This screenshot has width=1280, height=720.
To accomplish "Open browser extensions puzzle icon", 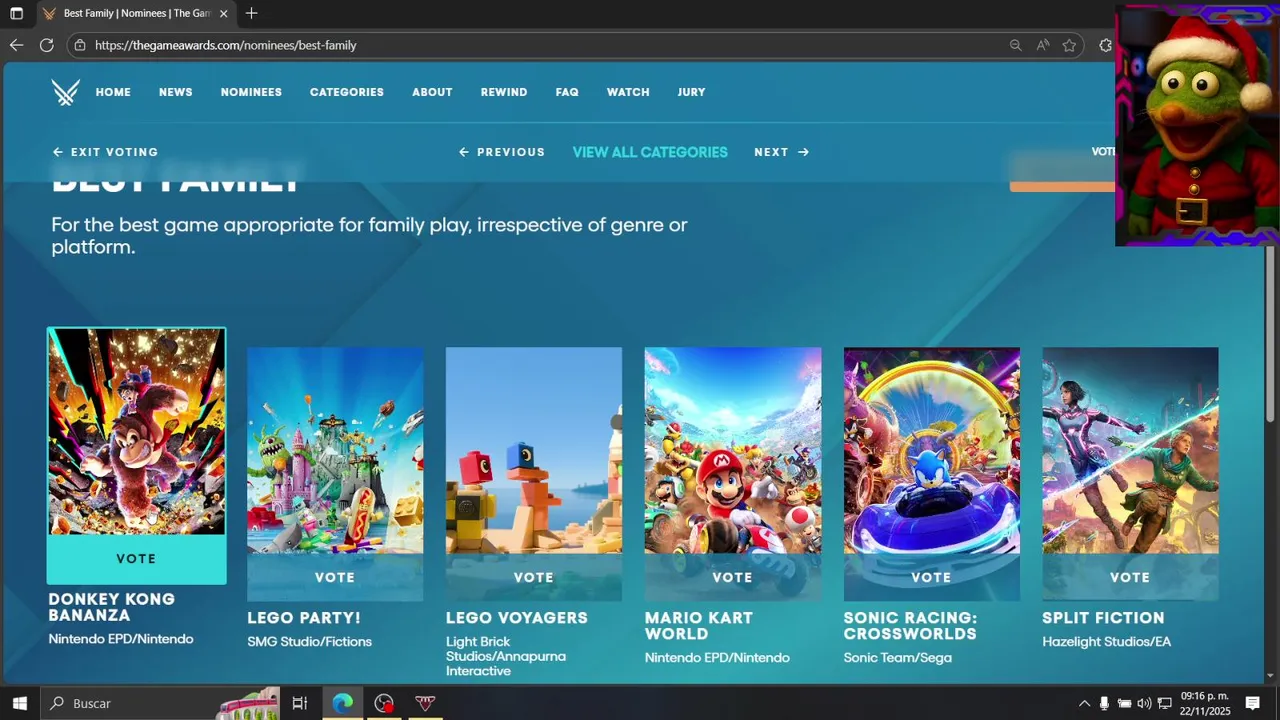I will (x=1105, y=45).
